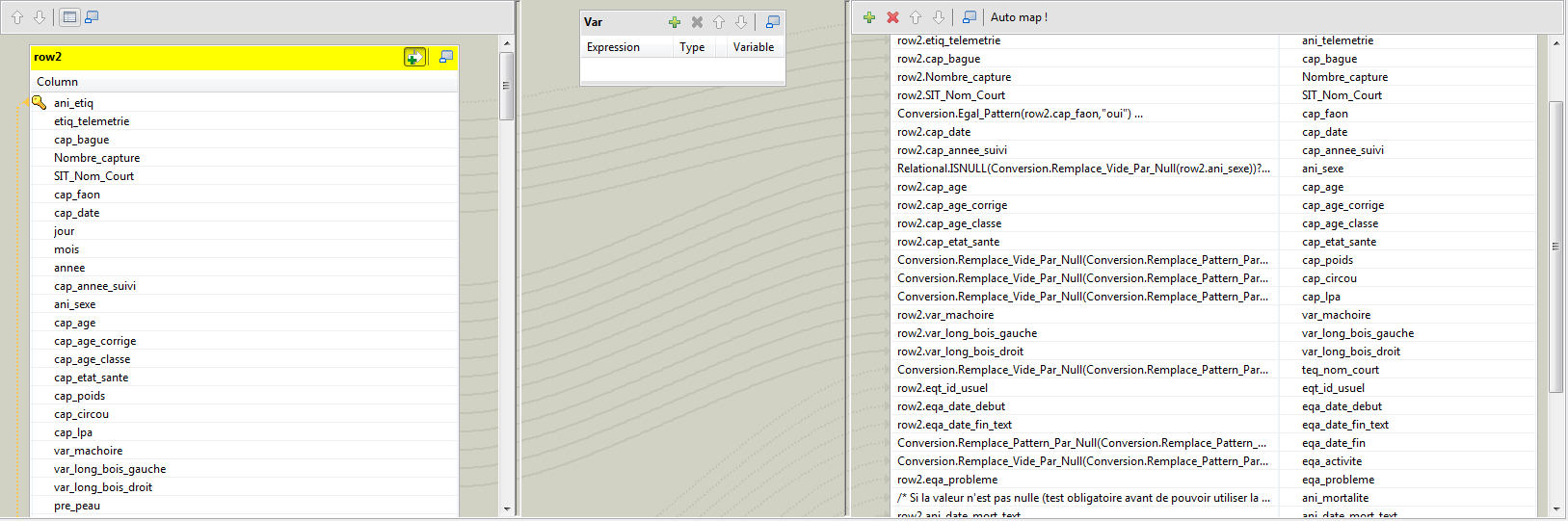
Task: Click the output panel scrollbar thumb
Action: (x=1555, y=247)
